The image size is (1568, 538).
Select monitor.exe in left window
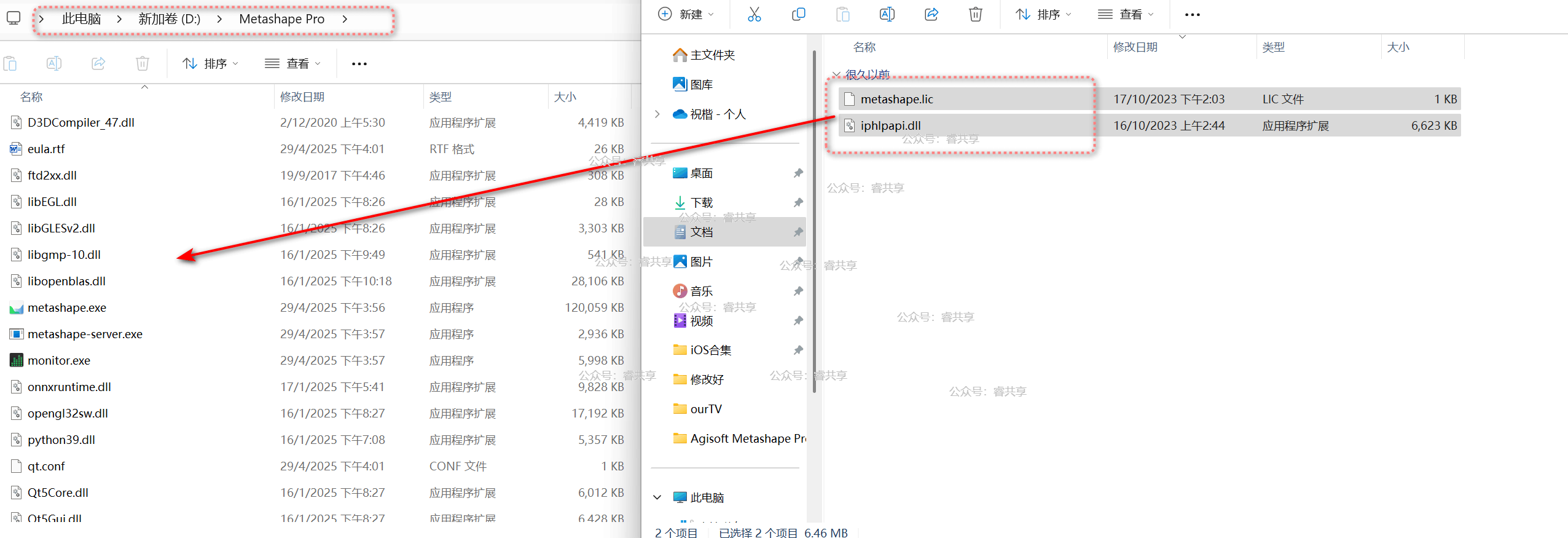[x=59, y=360]
